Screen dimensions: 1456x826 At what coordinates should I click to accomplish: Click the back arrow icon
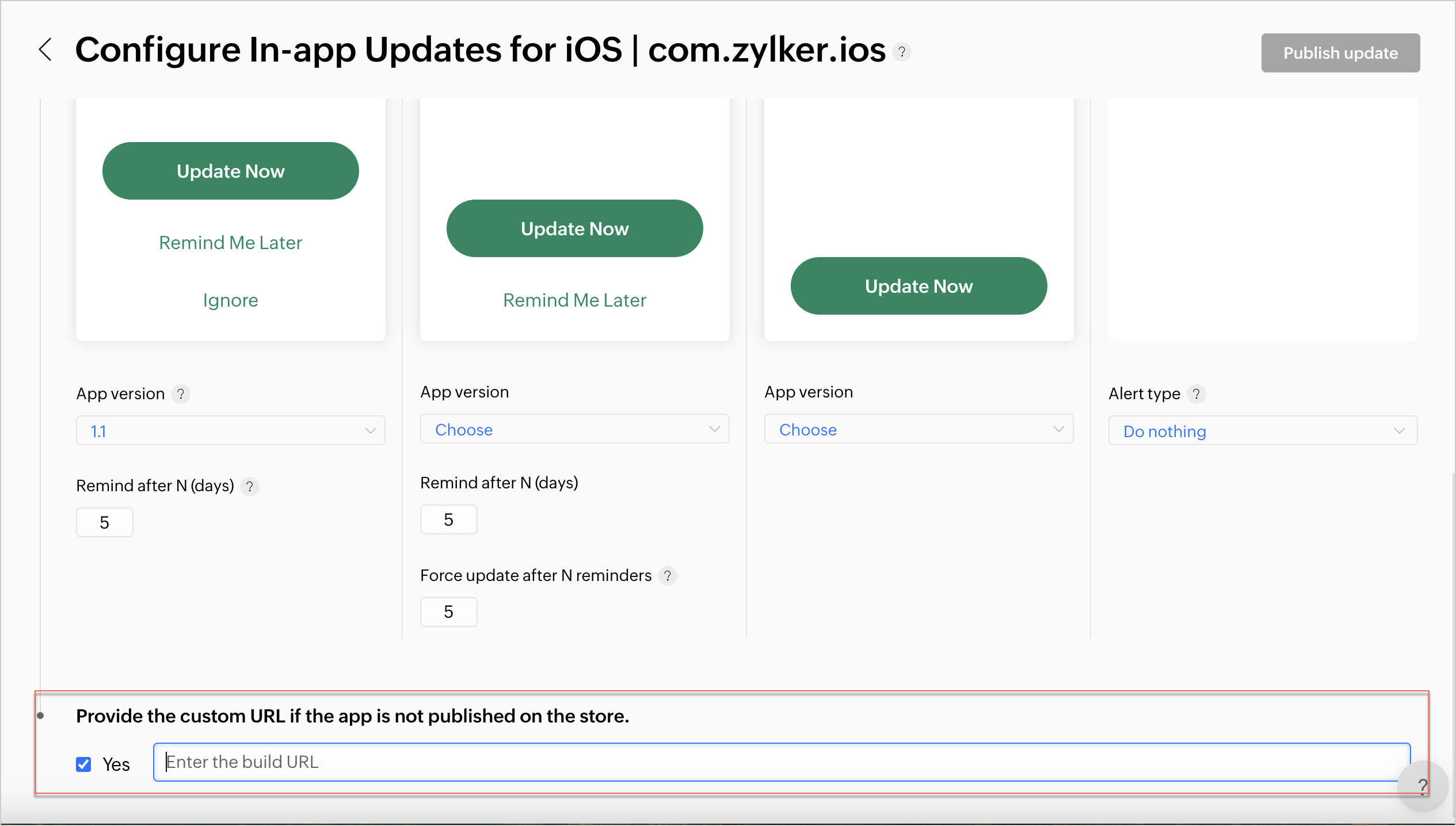tap(45, 50)
